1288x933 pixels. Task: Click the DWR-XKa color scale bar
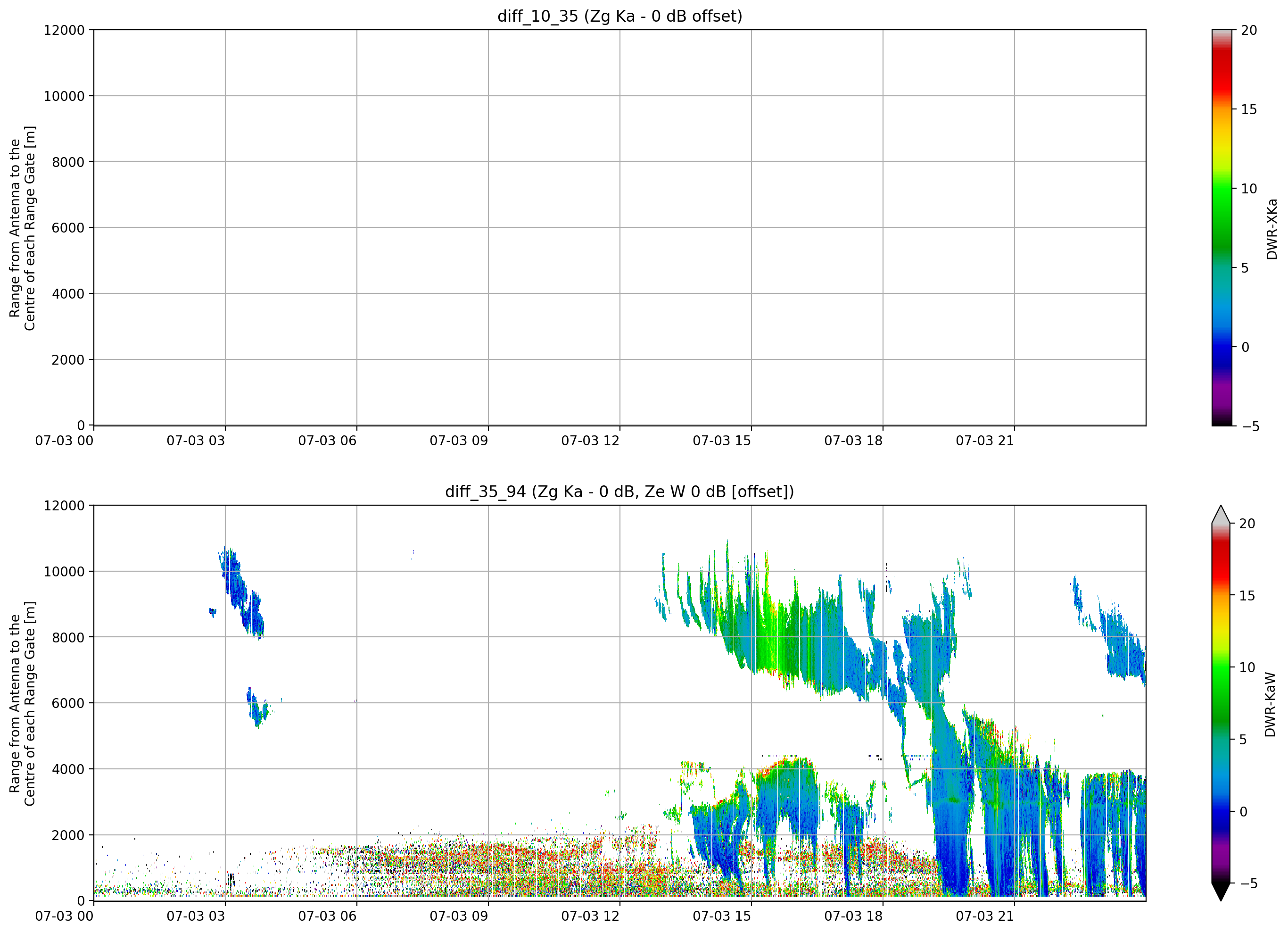click(1222, 227)
